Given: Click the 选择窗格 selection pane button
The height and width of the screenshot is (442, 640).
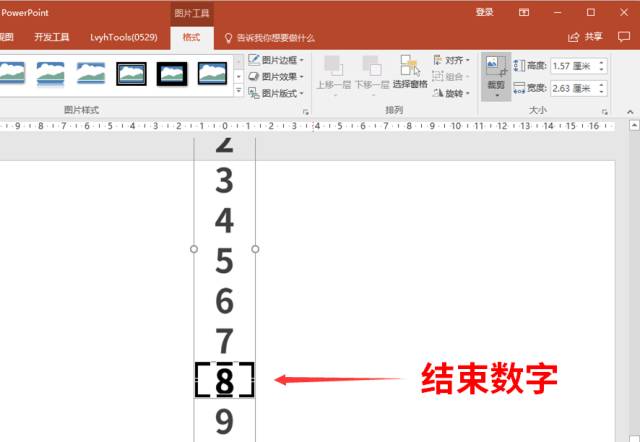Looking at the screenshot, I should point(410,72).
